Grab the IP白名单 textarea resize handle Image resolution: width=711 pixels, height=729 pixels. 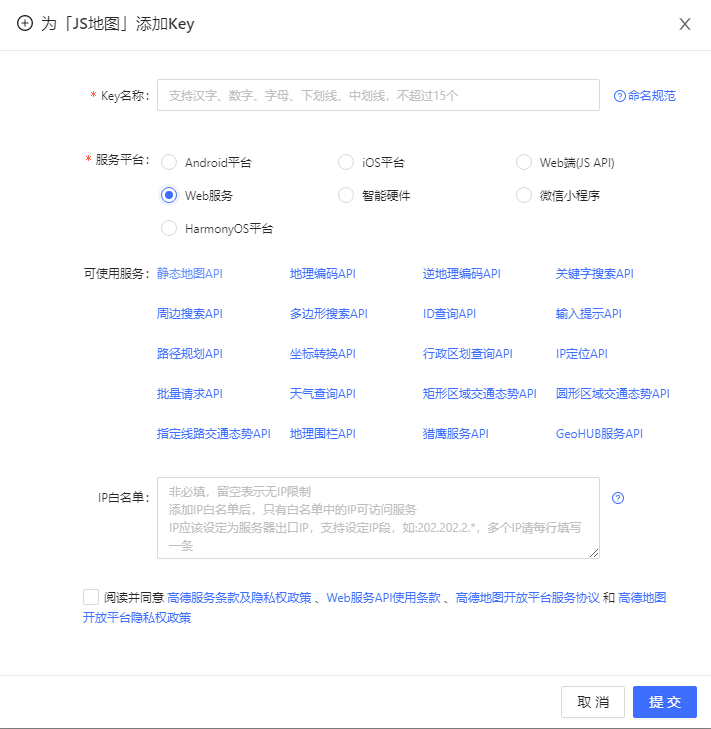click(x=594, y=553)
